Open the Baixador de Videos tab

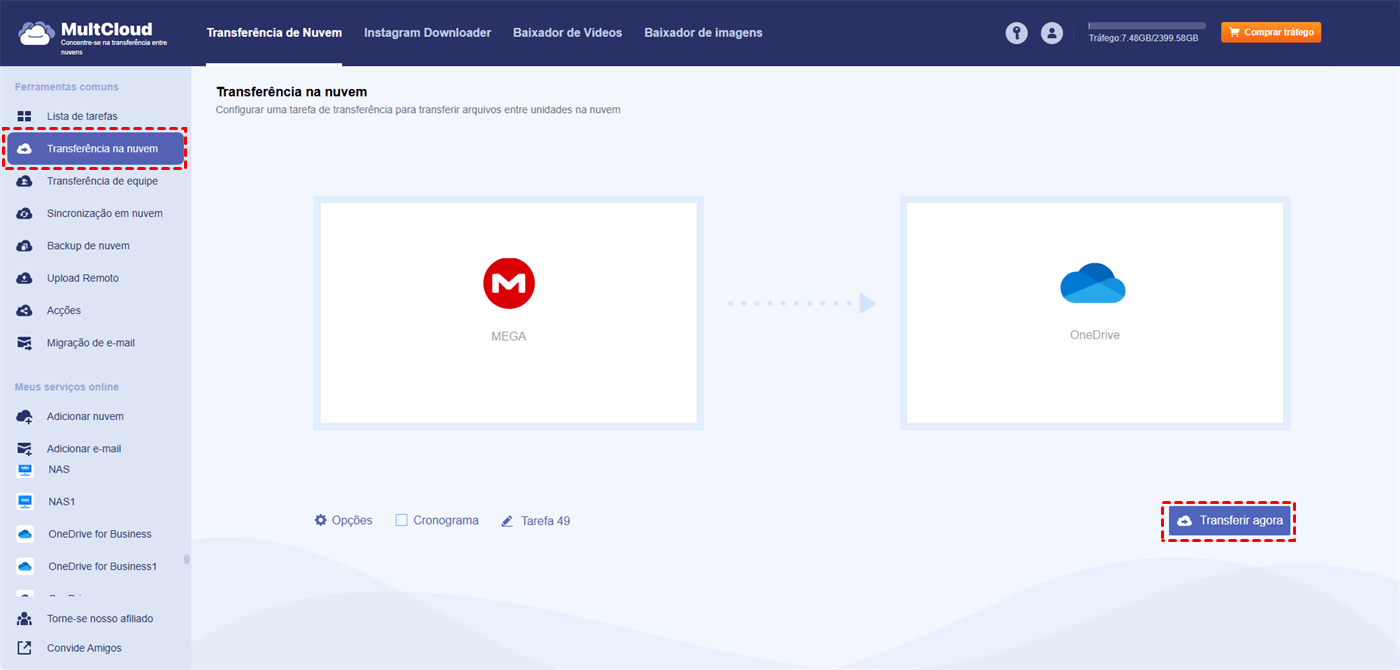(x=565, y=32)
